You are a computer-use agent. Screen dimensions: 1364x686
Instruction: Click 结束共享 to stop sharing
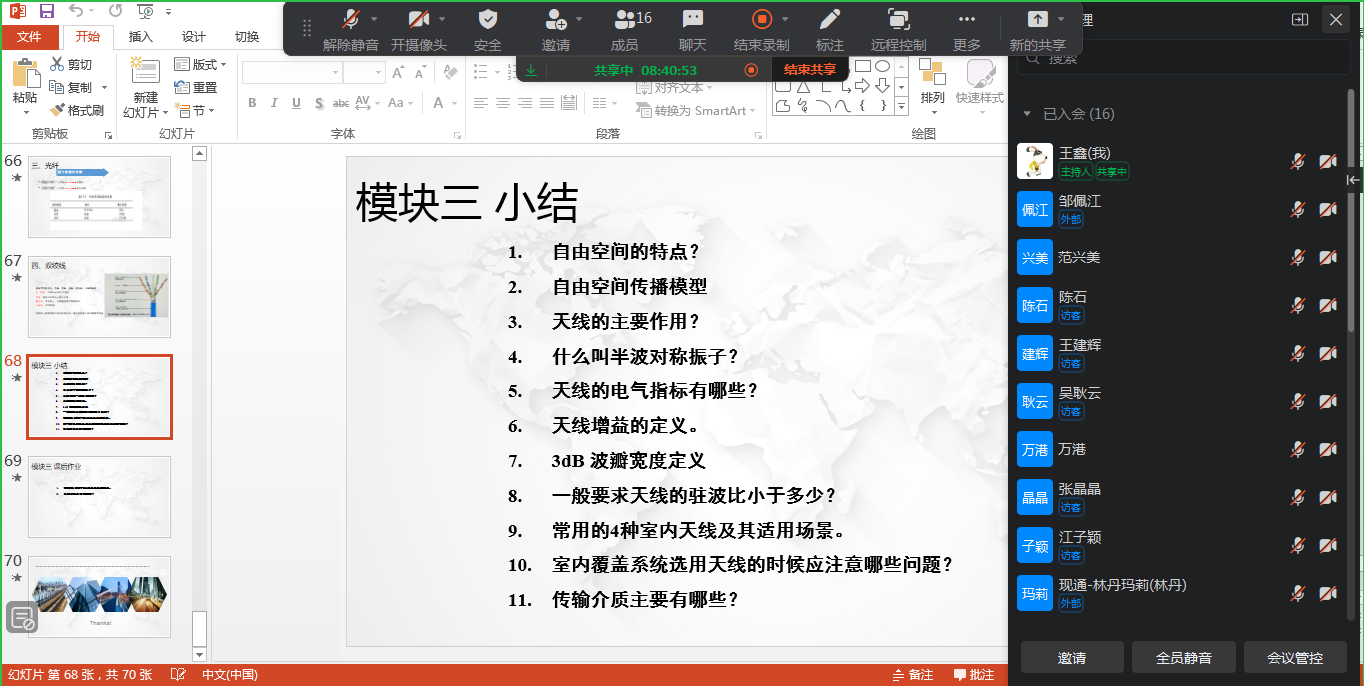point(810,70)
